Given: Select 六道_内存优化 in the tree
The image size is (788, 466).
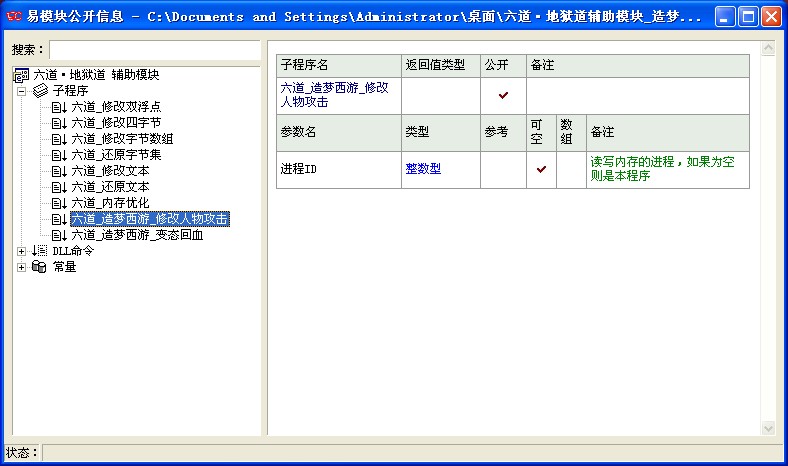Looking at the screenshot, I should click(x=110, y=204).
